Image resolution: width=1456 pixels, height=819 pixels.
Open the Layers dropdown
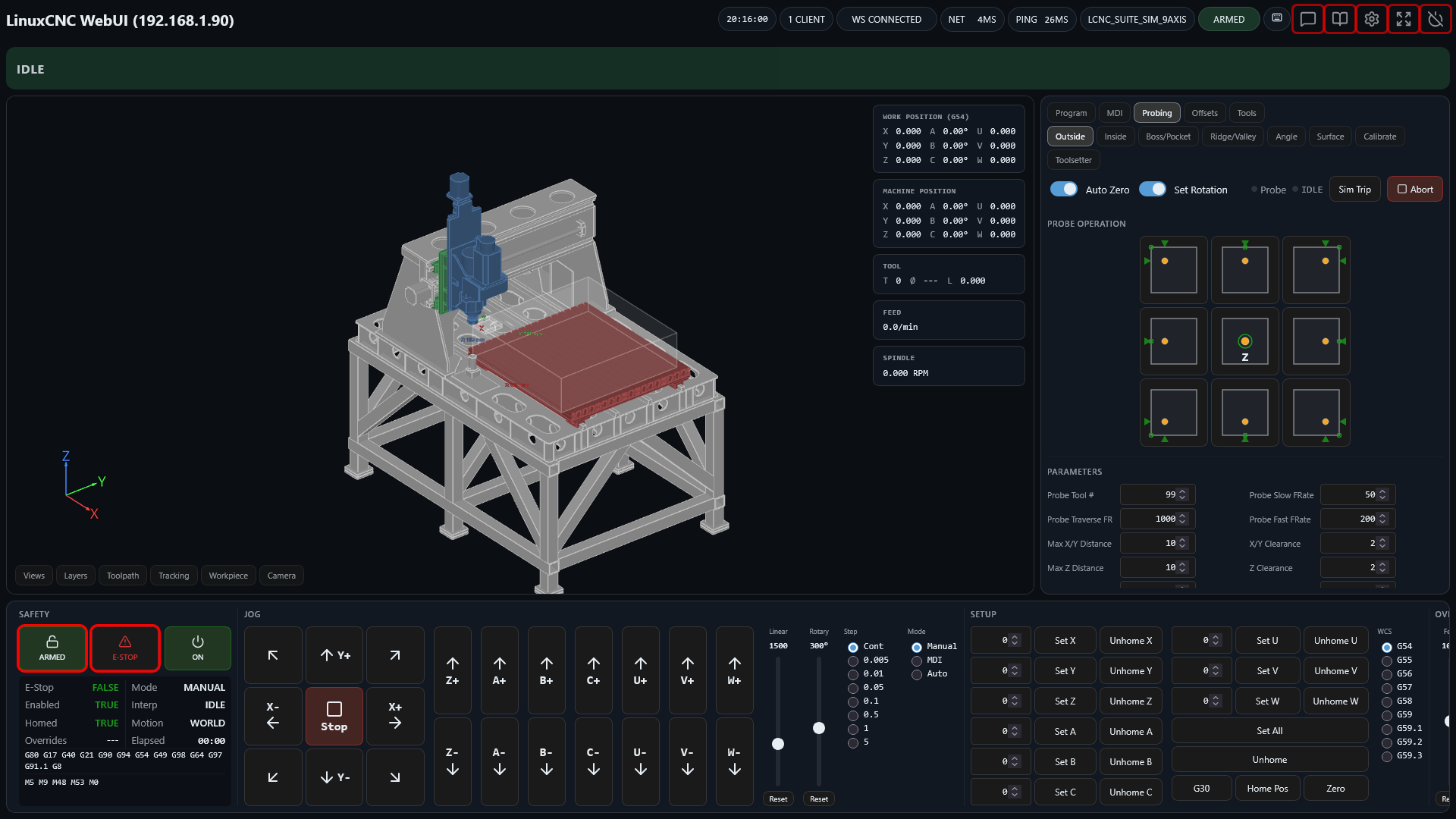75,576
